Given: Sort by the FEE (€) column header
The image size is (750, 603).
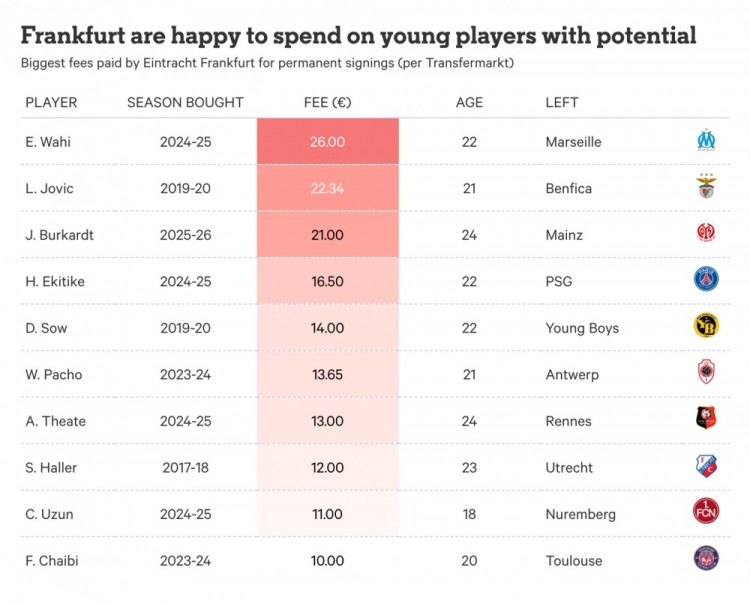Looking at the screenshot, I should click(x=327, y=102).
